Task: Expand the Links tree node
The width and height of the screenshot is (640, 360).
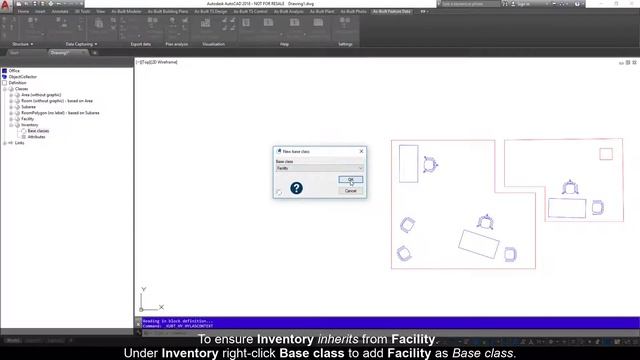Action: [x=4, y=143]
